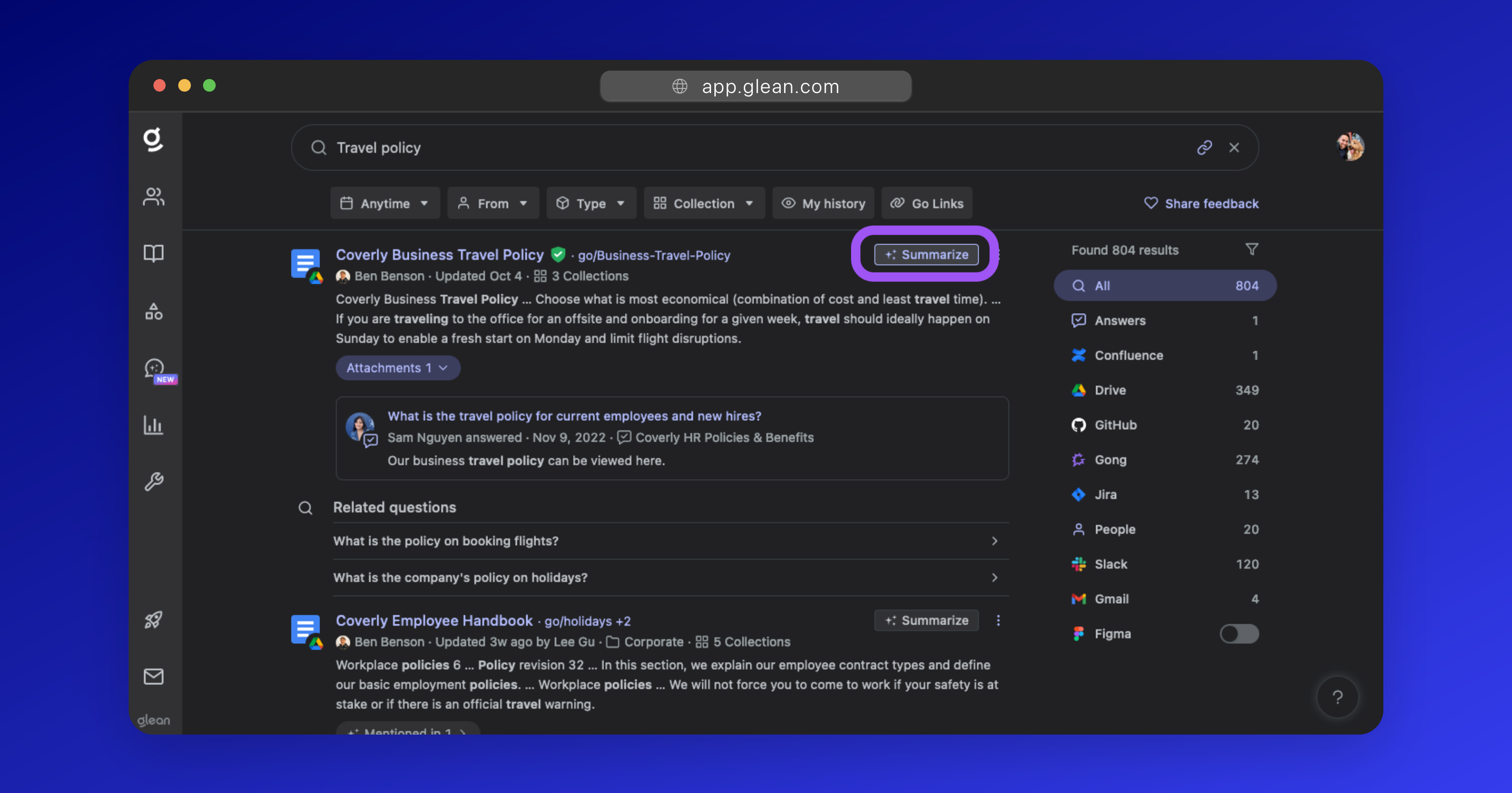
Task: Copy search link using chain icon
Action: point(1204,148)
